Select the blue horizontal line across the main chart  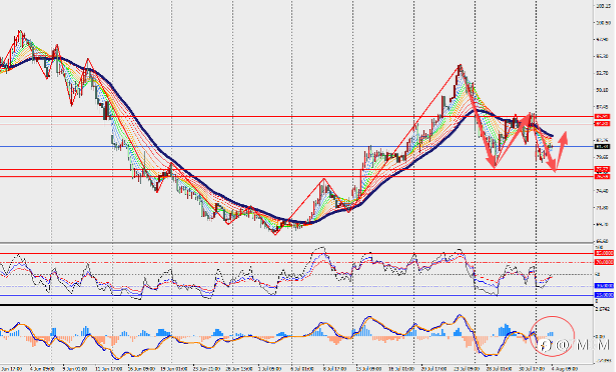tap(296, 147)
